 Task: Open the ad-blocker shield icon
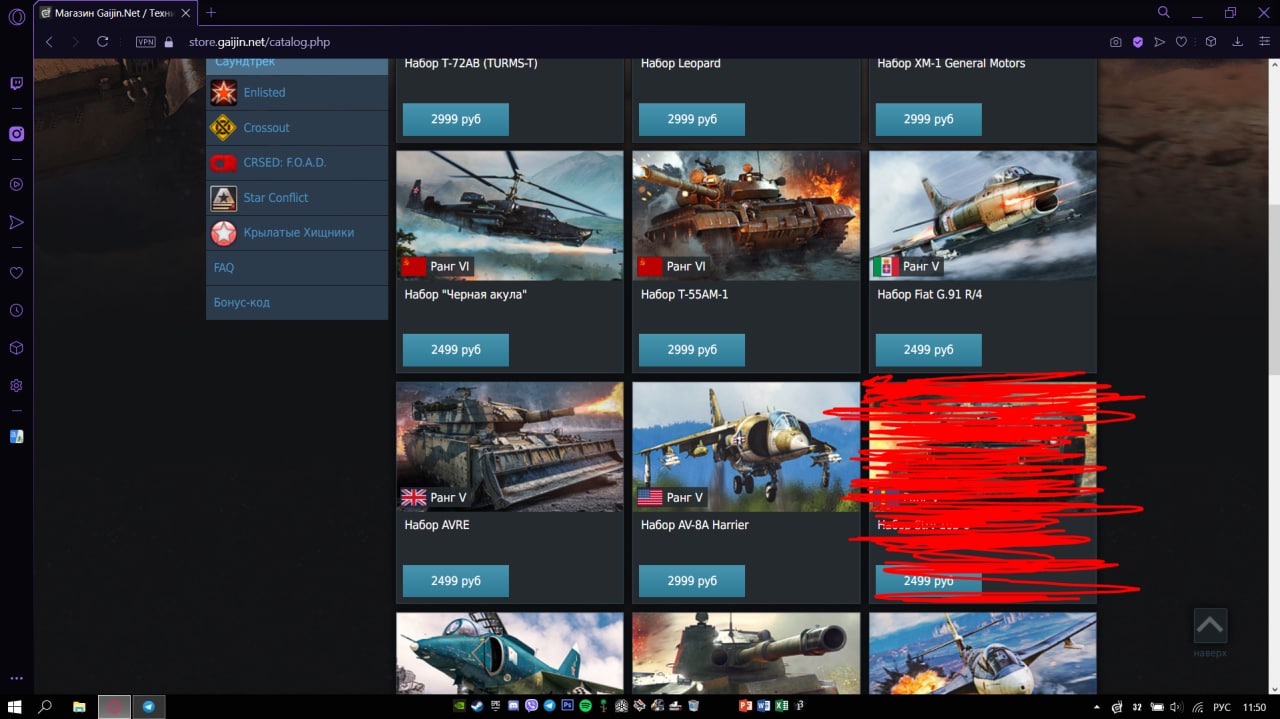click(1137, 42)
